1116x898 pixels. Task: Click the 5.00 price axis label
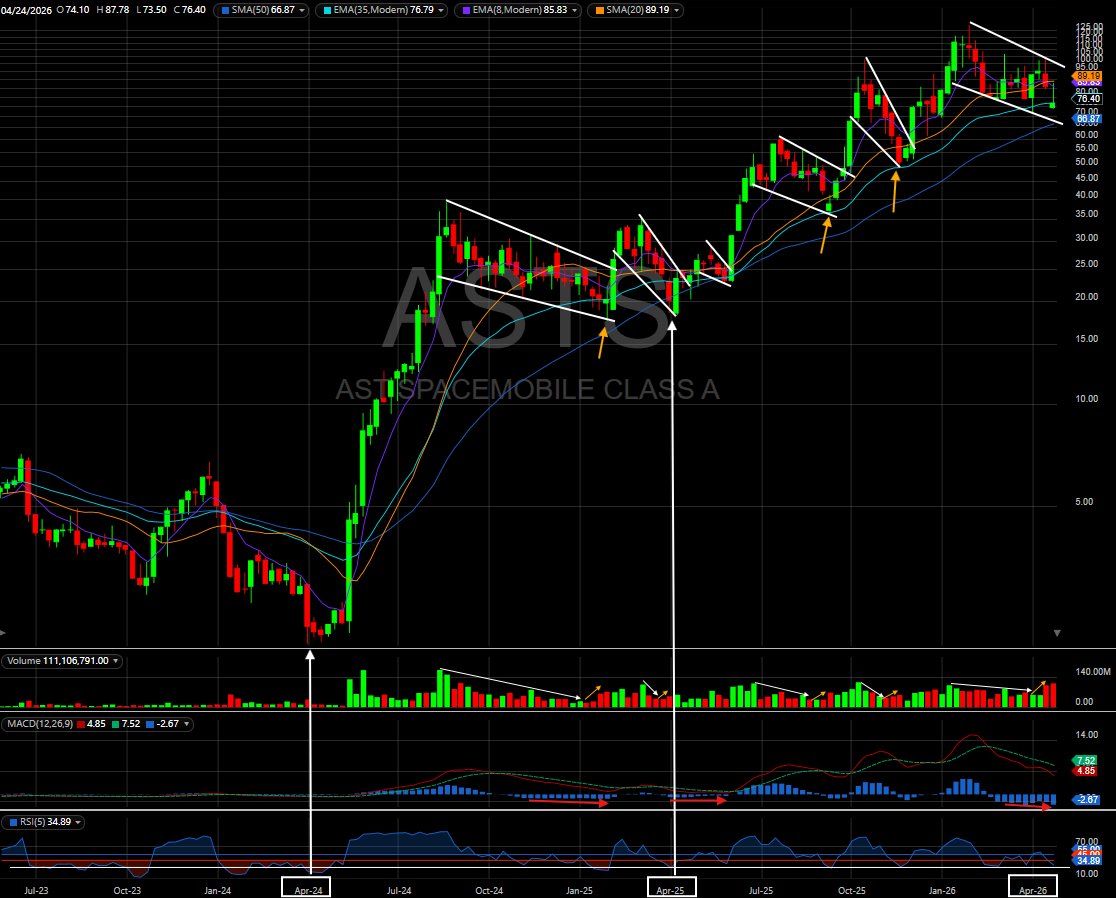click(1085, 502)
